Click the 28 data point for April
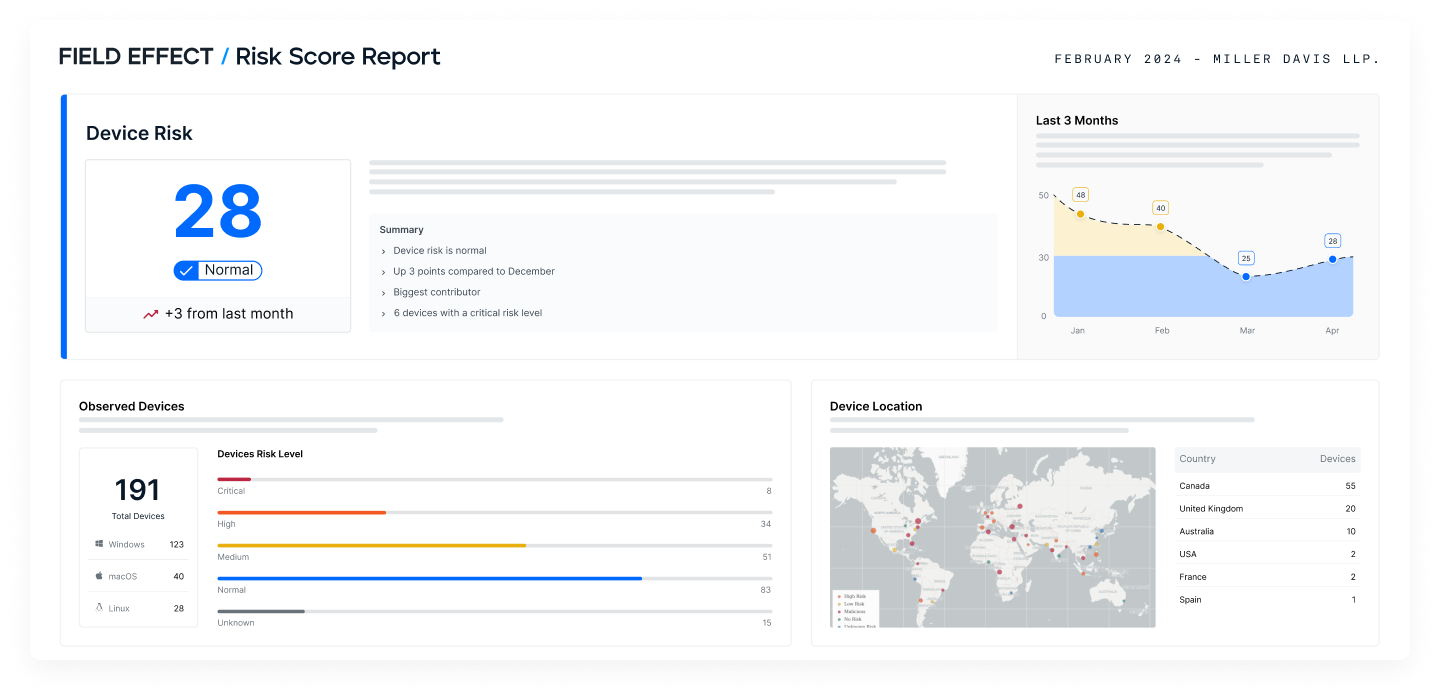 [x=1332, y=259]
